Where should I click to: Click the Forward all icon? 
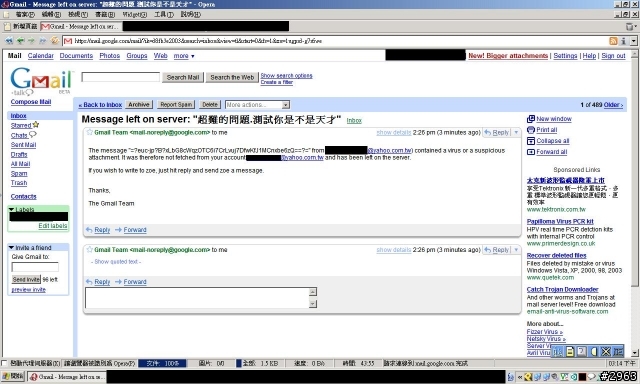click(x=531, y=152)
